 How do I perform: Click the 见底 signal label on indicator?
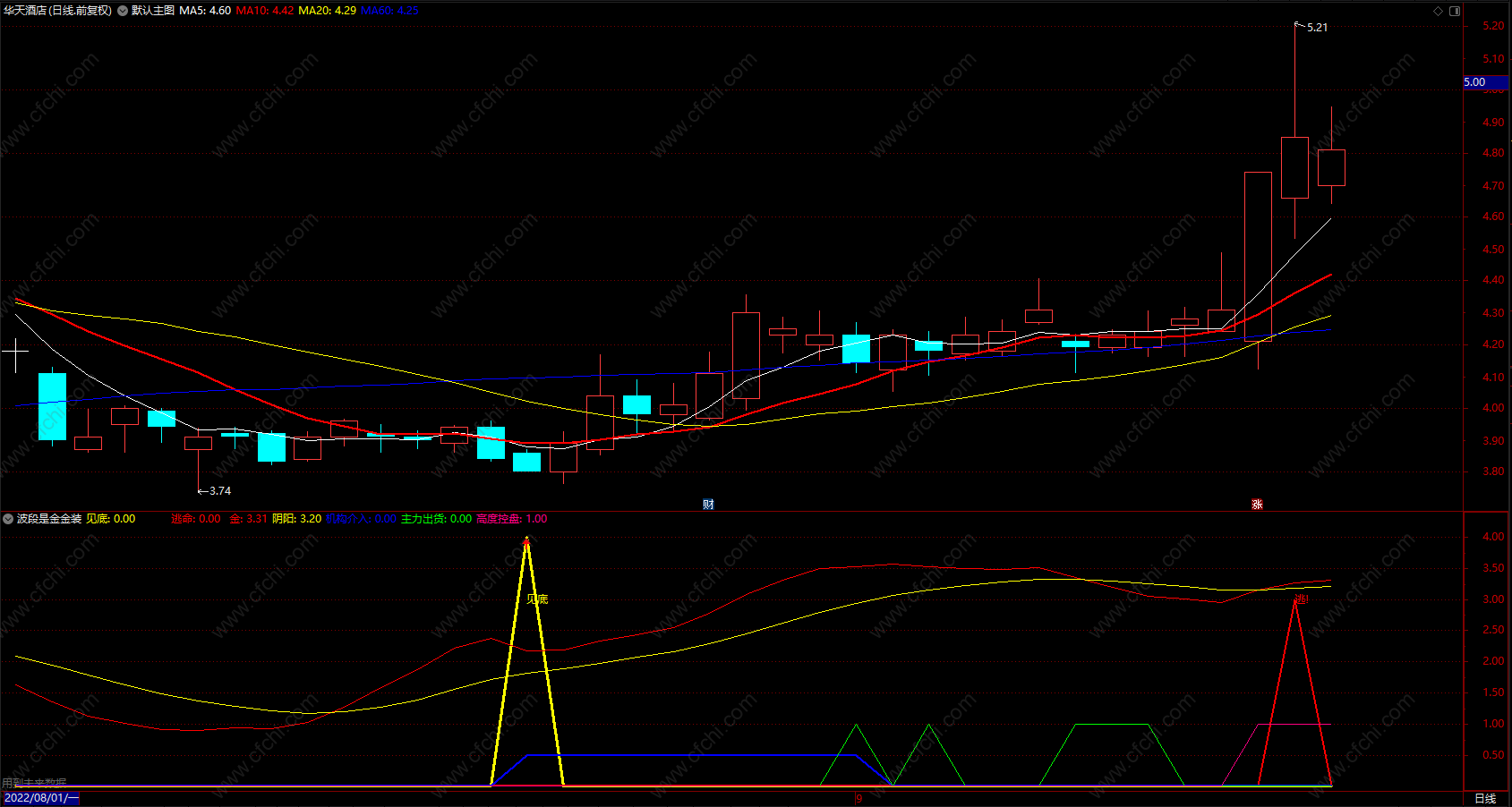pyautogui.click(x=537, y=599)
